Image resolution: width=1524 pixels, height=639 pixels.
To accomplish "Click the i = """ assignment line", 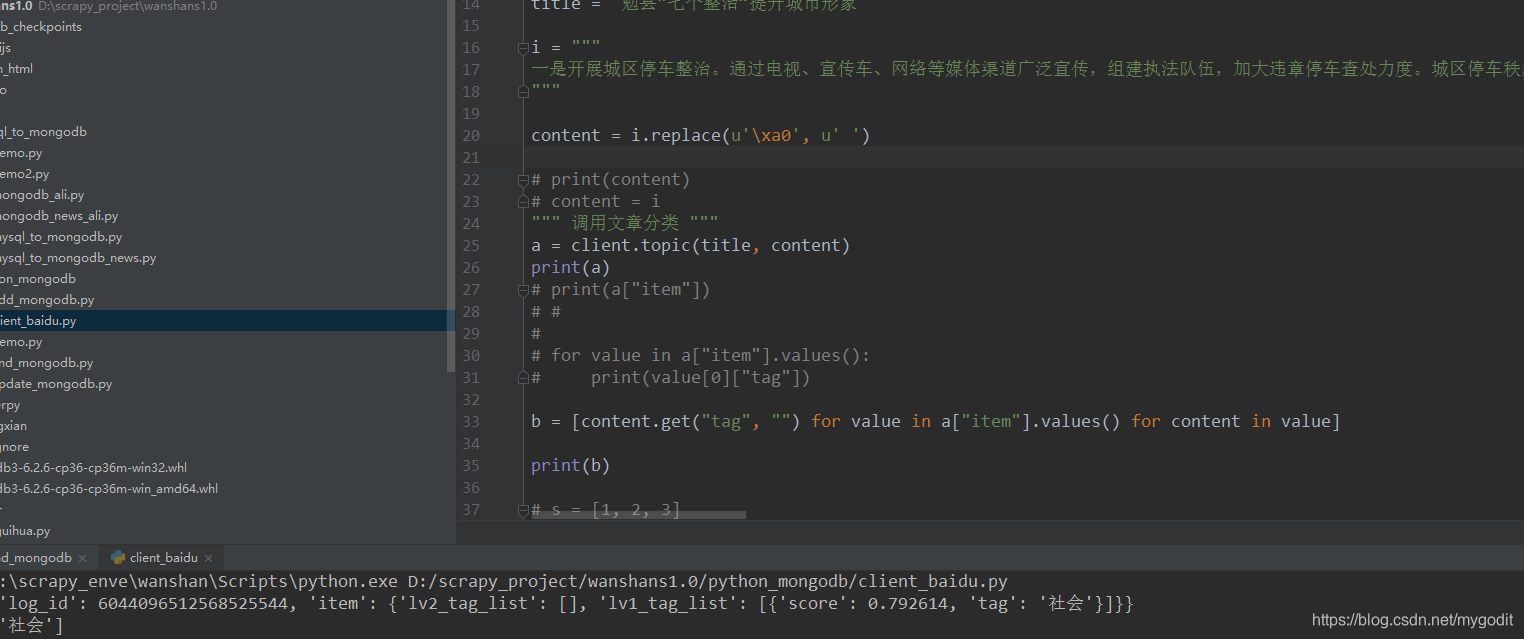I will (x=565, y=48).
